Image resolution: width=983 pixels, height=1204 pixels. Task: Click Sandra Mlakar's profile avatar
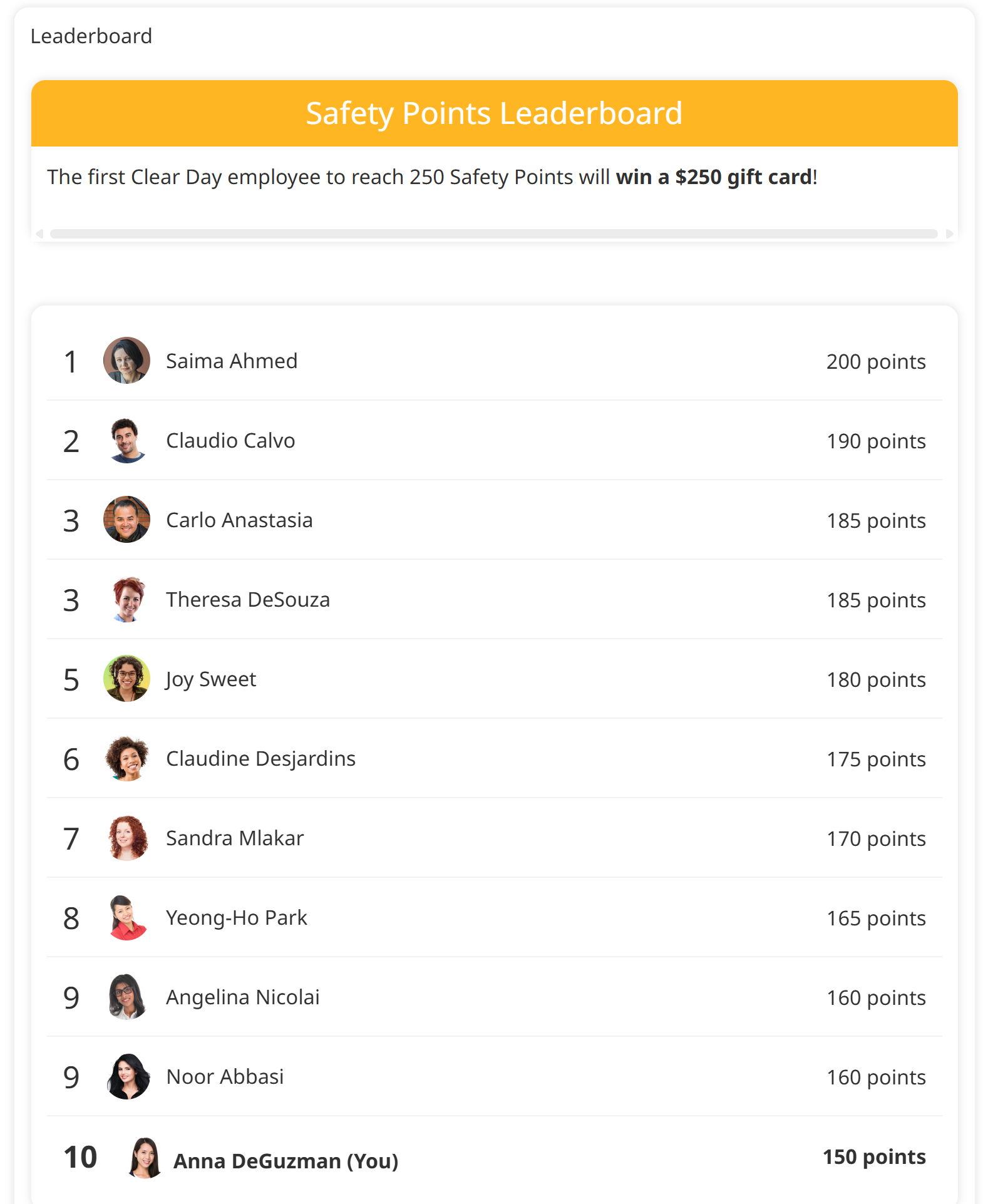pos(126,838)
